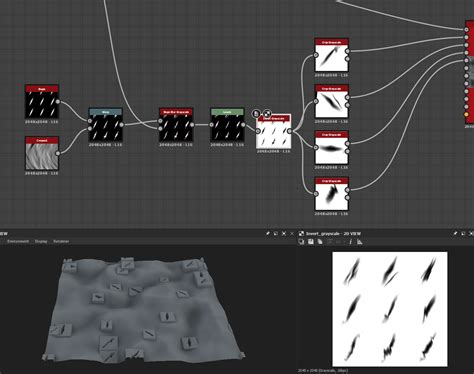
Task: Click the 2048 x 2048 Grayscale status text
Action: click(x=322, y=371)
